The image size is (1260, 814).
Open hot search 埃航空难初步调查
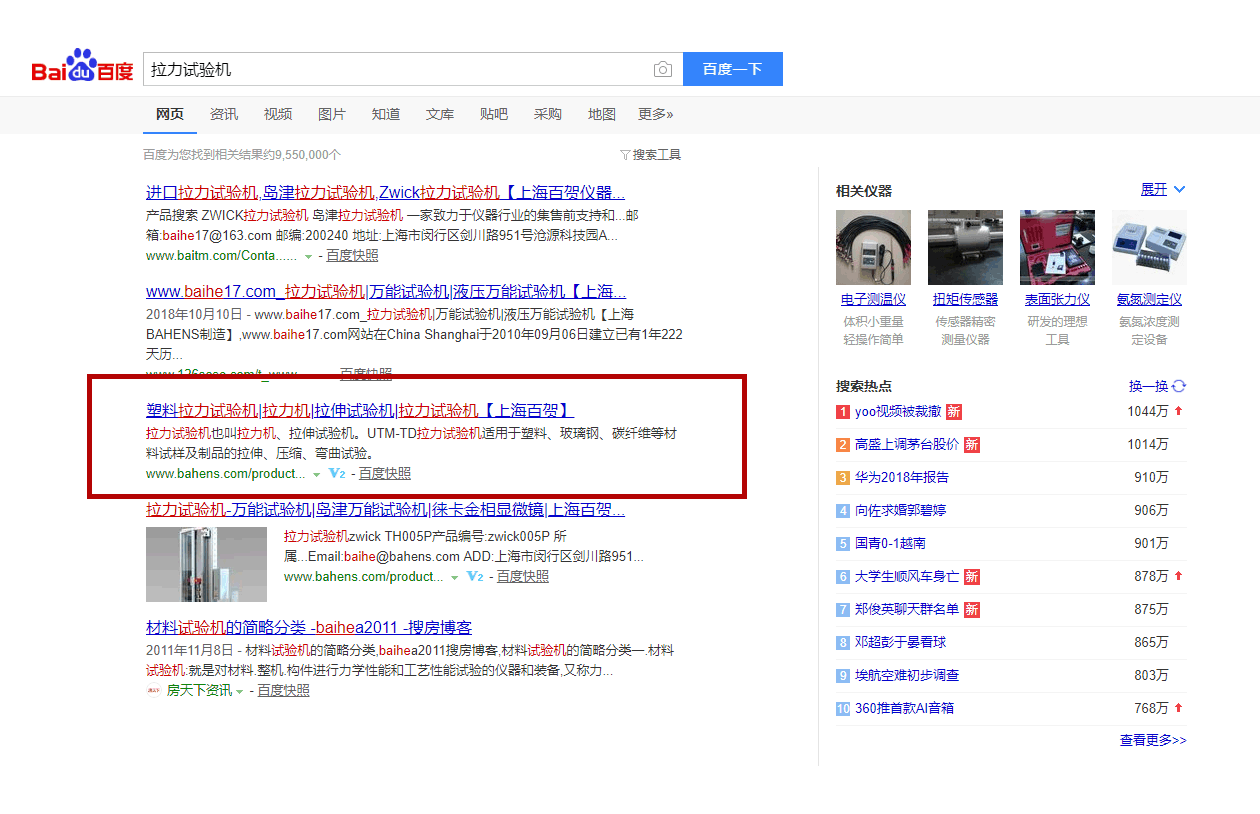907,675
